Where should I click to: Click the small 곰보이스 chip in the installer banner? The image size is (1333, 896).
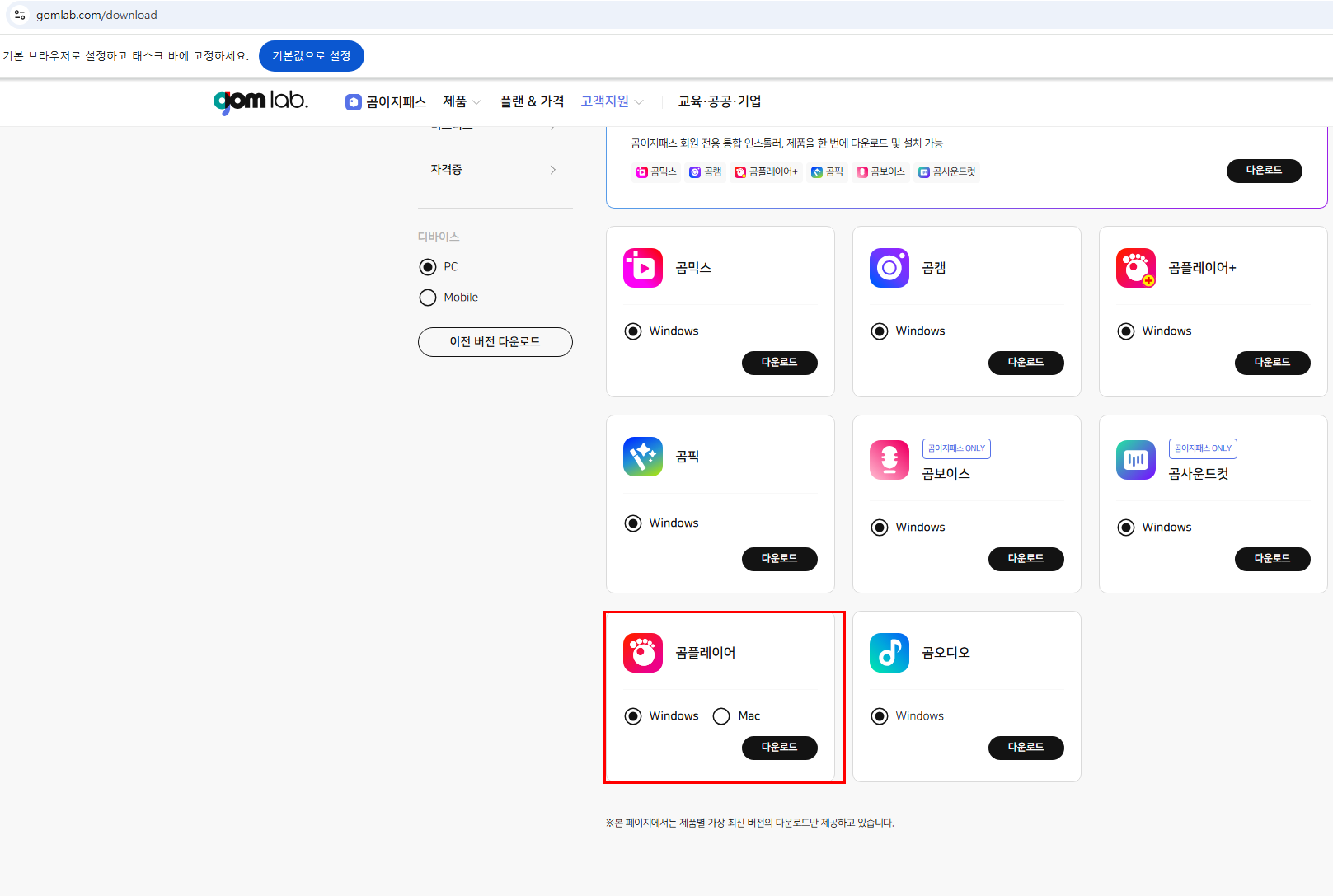[x=881, y=171]
